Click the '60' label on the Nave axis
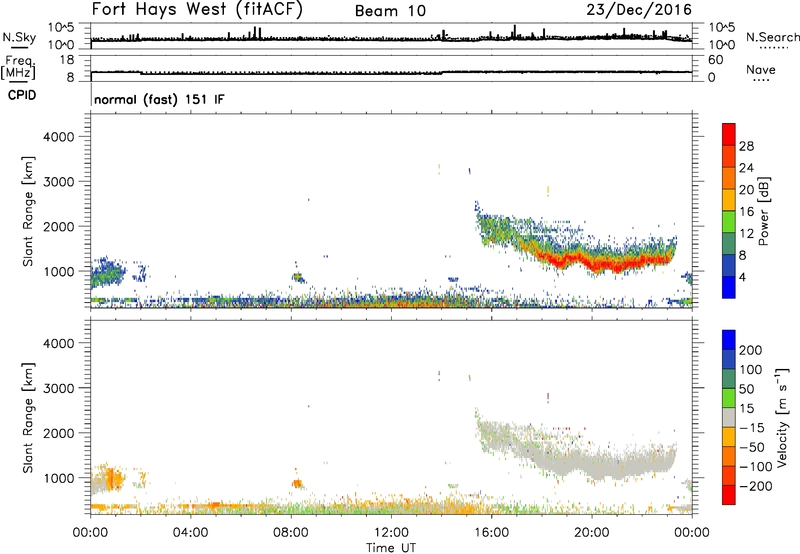 click(715, 60)
